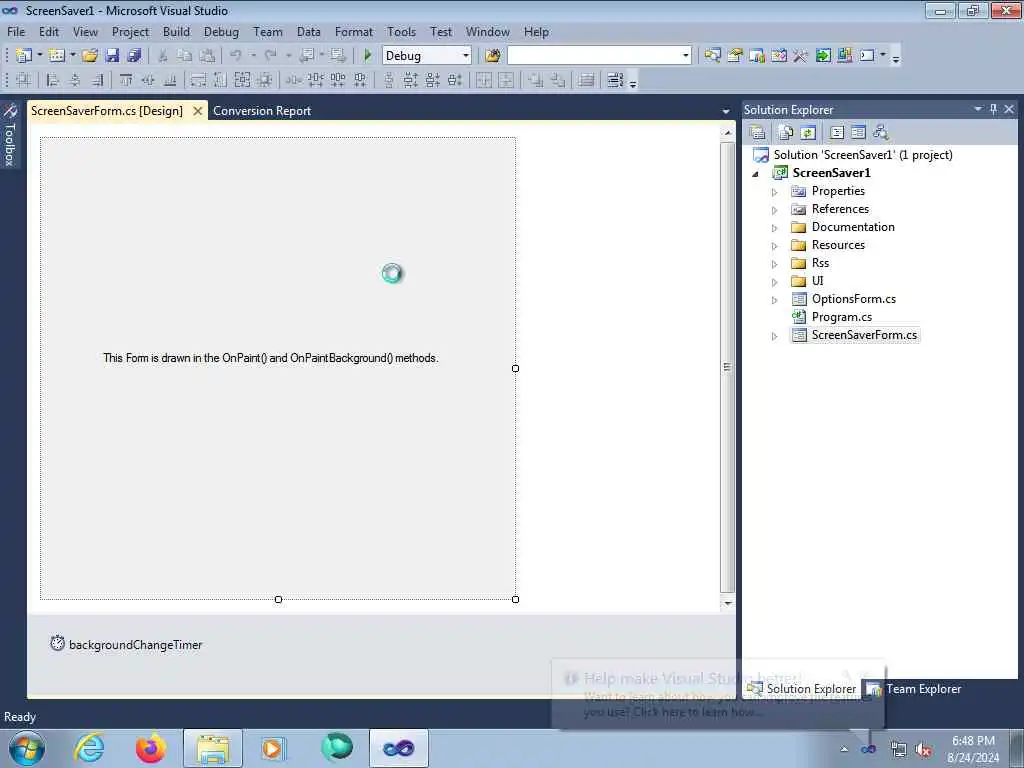The height and width of the screenshot is (768, 1024).
Task: Select the backgroundChangeTimer component
Action: 127,644
